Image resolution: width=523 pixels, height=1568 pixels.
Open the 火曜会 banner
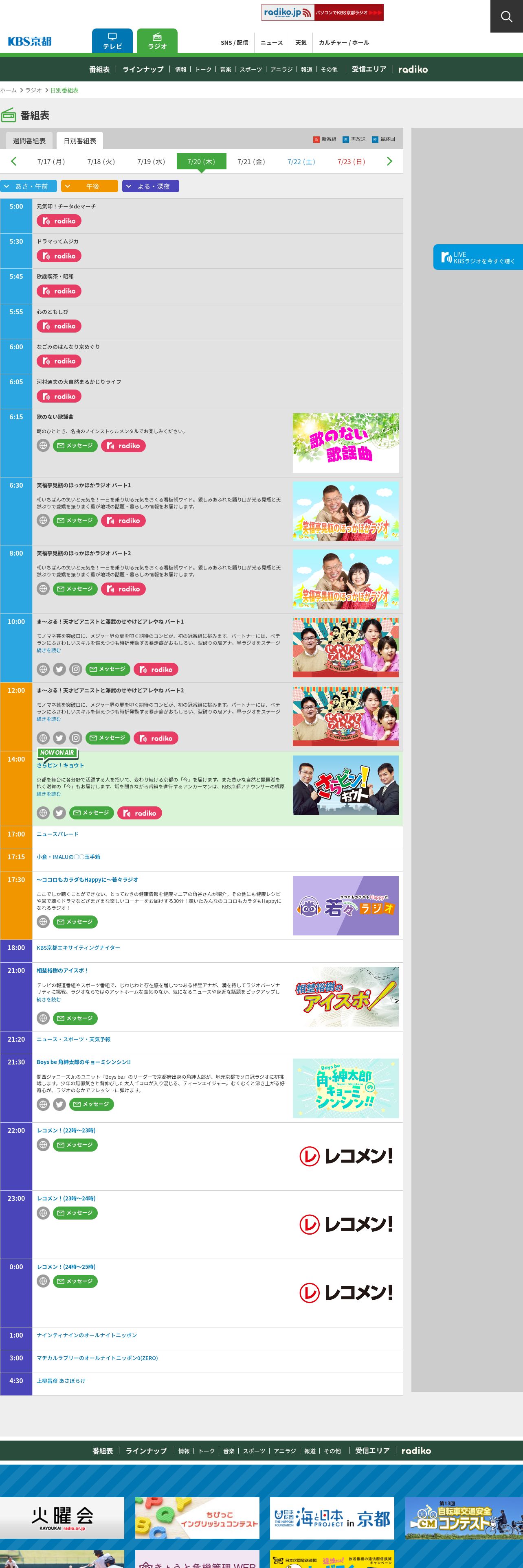click(x=62, y=1518)
